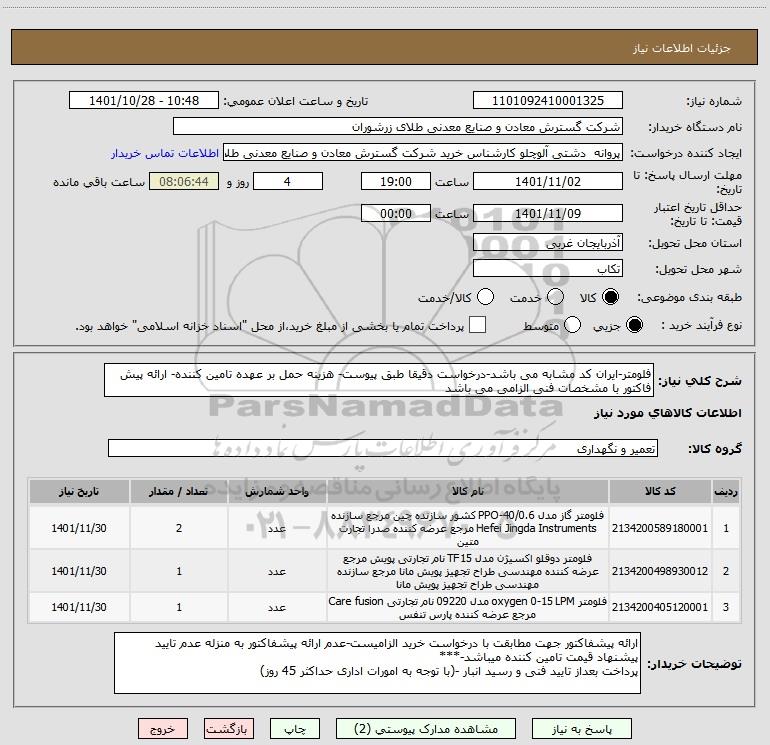The image size is (770, 745).
Task: Click the goods group field تعمیر و نگهداری
Action: (383, 448)
